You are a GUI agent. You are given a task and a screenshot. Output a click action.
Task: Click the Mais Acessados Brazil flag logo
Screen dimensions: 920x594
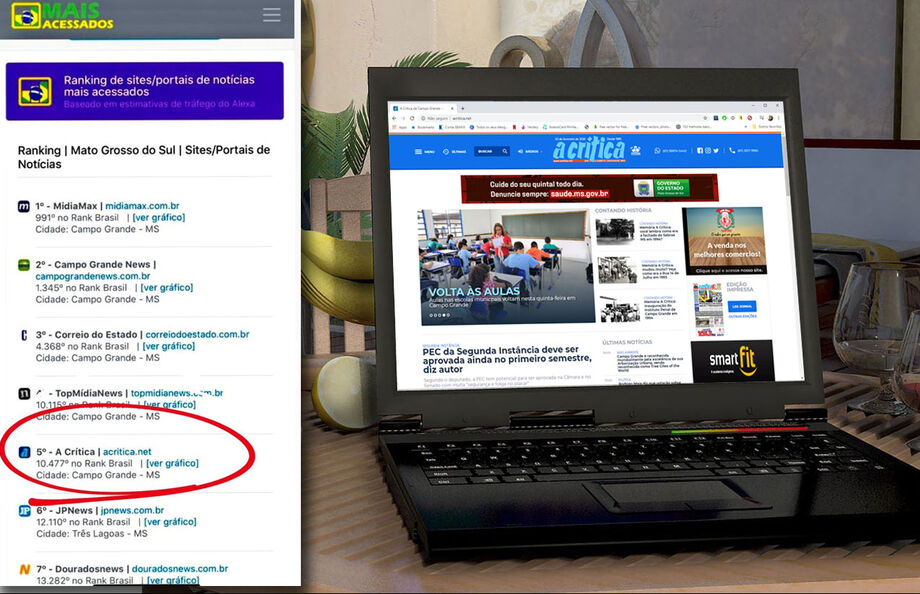[x=26, y=16]
